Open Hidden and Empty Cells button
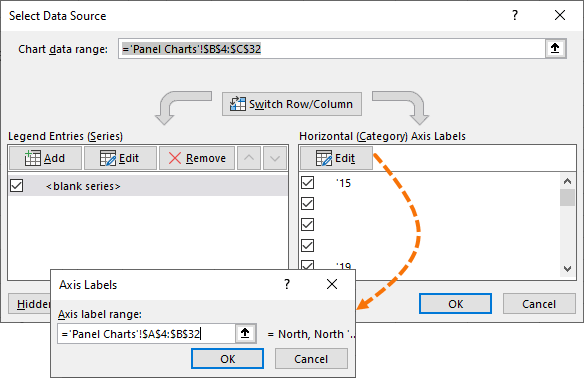This screenshot has height=378, width=584. click(30, 304)
